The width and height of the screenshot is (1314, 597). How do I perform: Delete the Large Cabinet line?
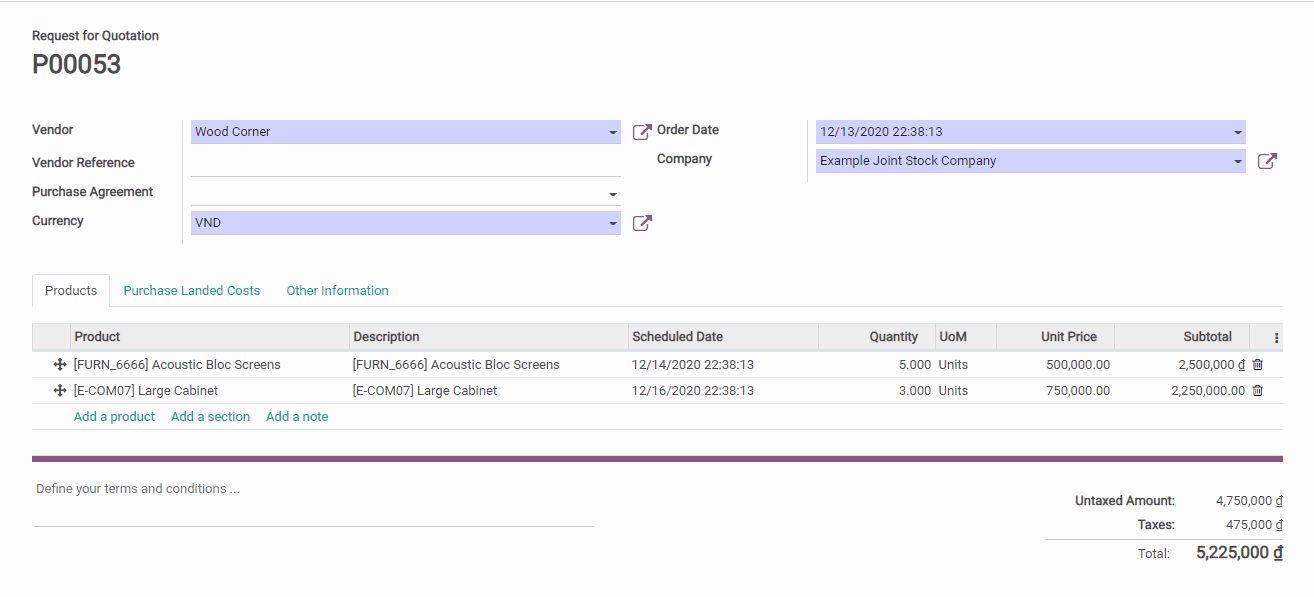click(x=1258, y=391)
